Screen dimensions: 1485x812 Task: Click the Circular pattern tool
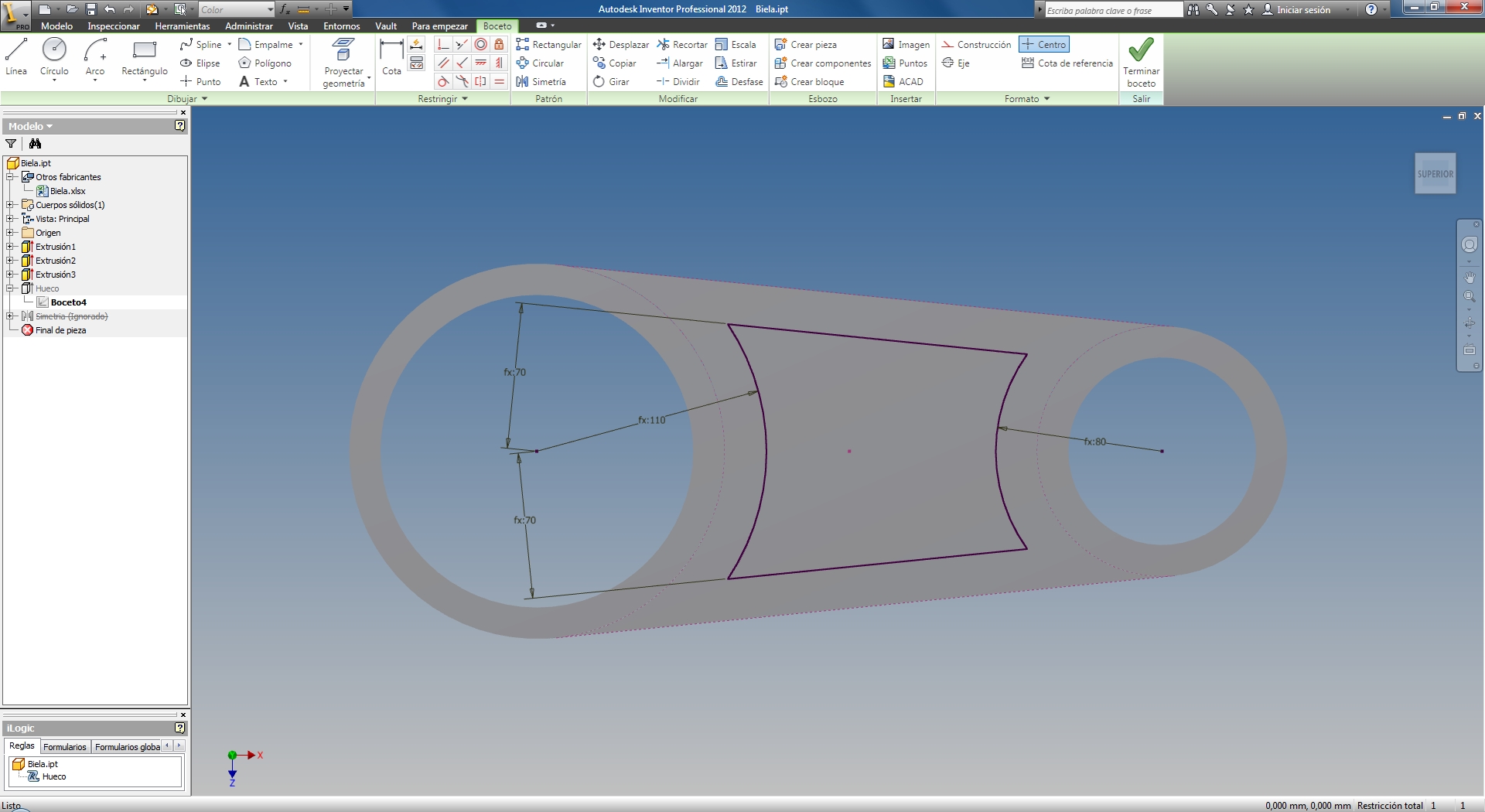[540, 63]
